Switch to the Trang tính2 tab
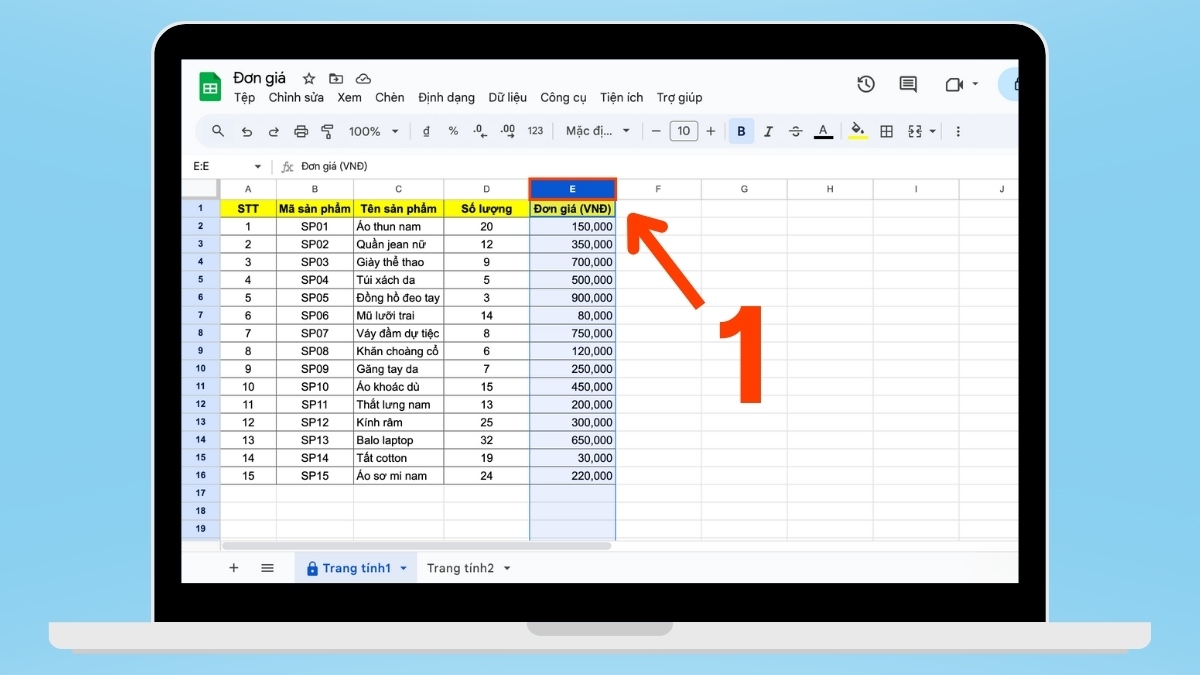The height and width of the screenshot is (675, 1200). pos(460,568)
